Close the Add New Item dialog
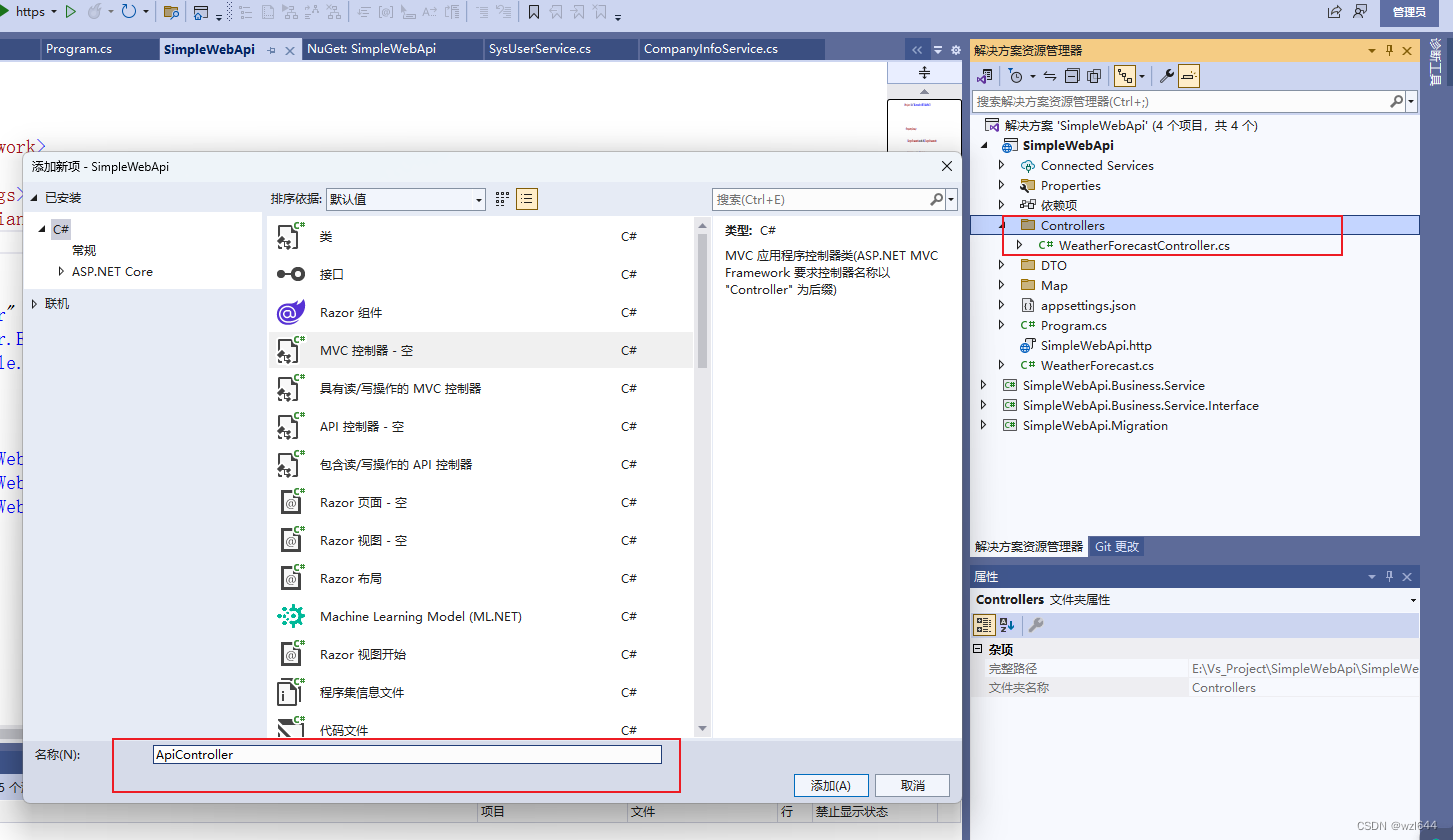1453x840 pixels. [x=947, y=167]
